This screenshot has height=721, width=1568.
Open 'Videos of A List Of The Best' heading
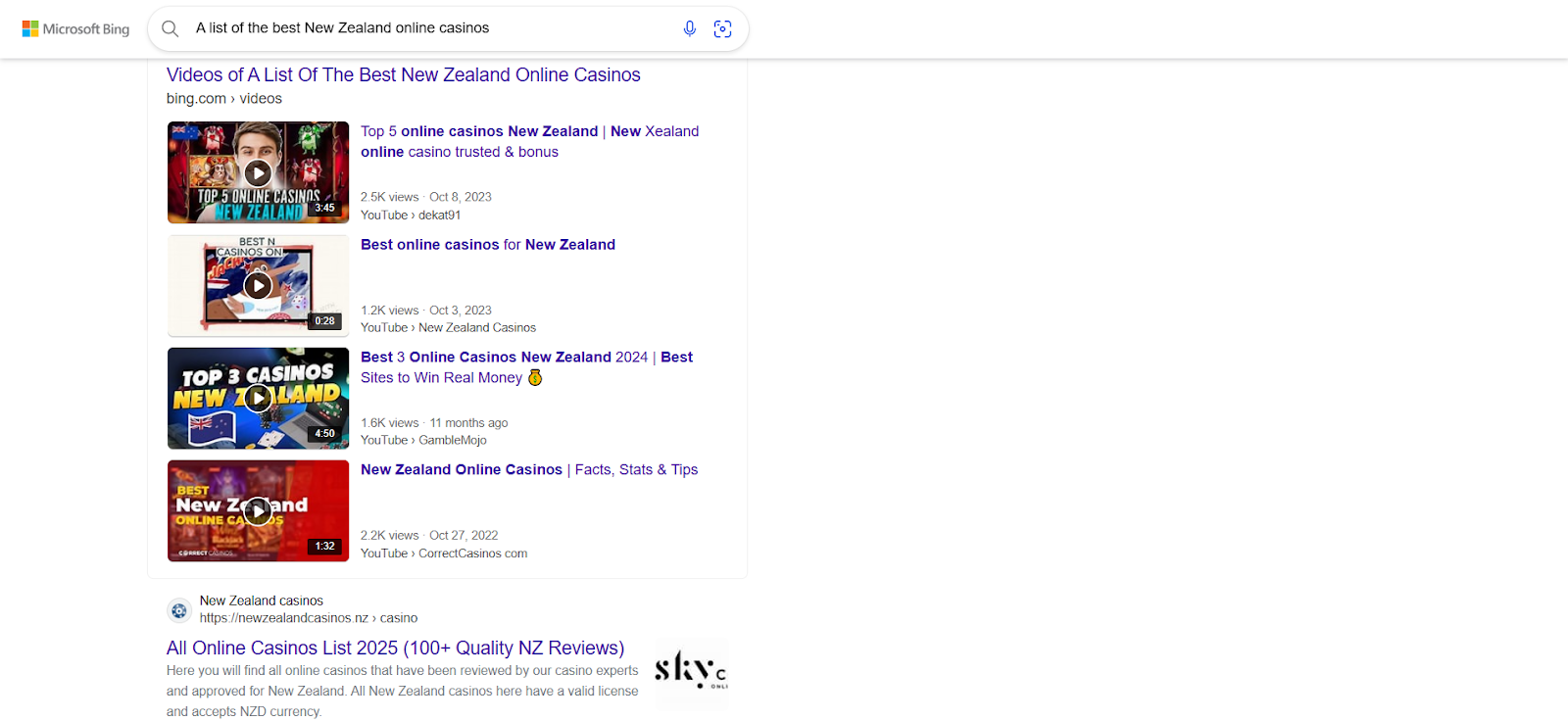[403, 74]
